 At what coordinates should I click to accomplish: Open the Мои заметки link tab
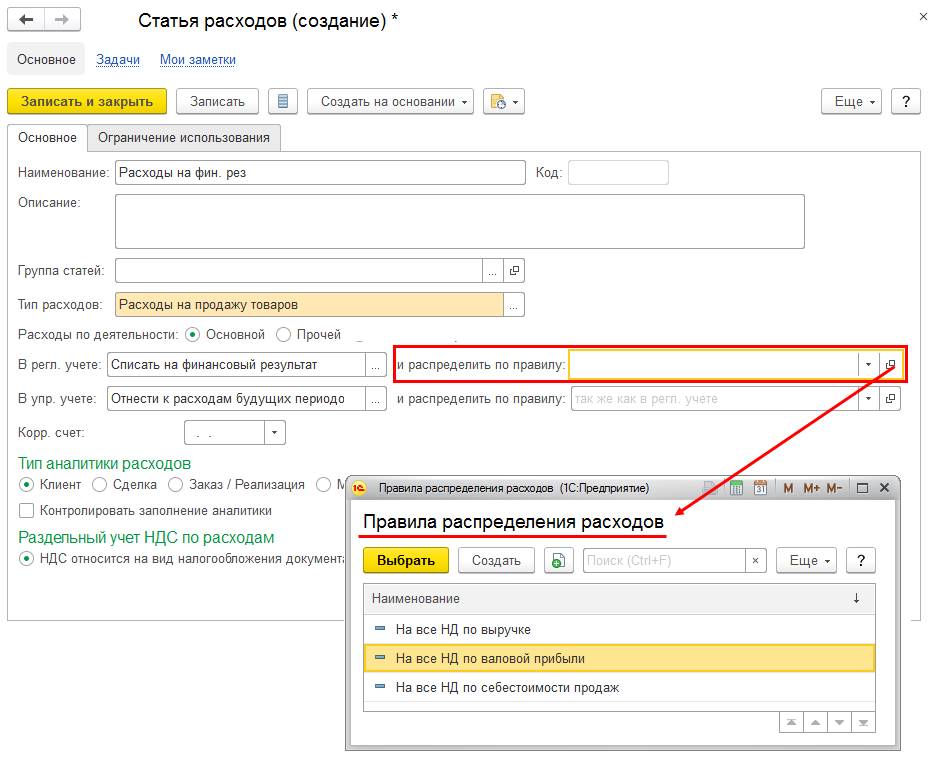pos(198,60)
